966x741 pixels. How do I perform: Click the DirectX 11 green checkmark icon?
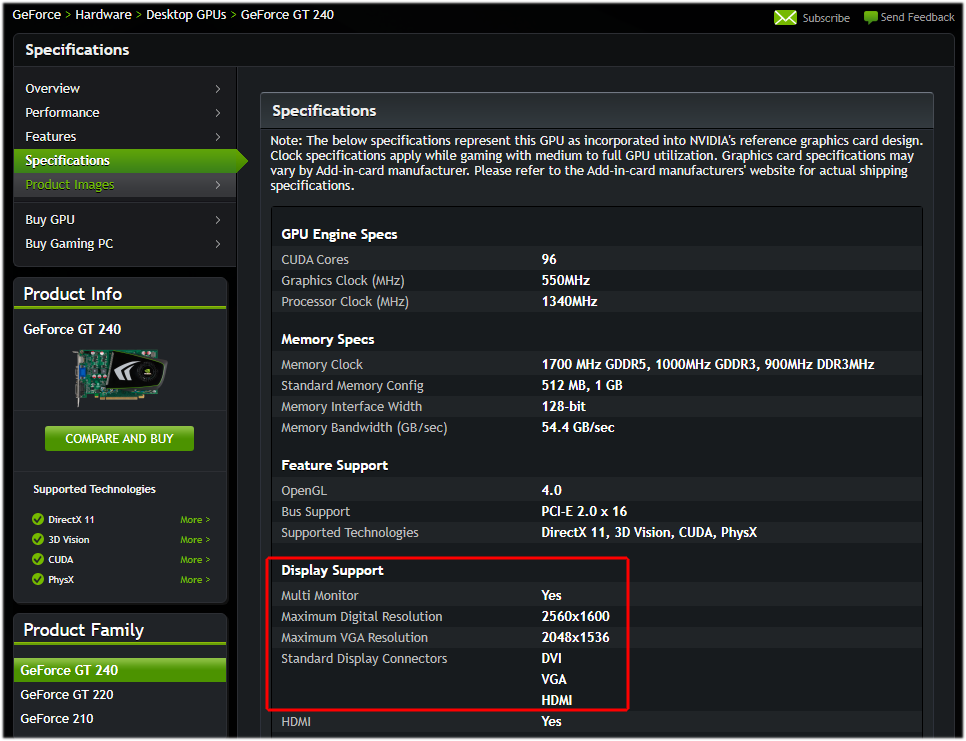[x=38, y=519]
